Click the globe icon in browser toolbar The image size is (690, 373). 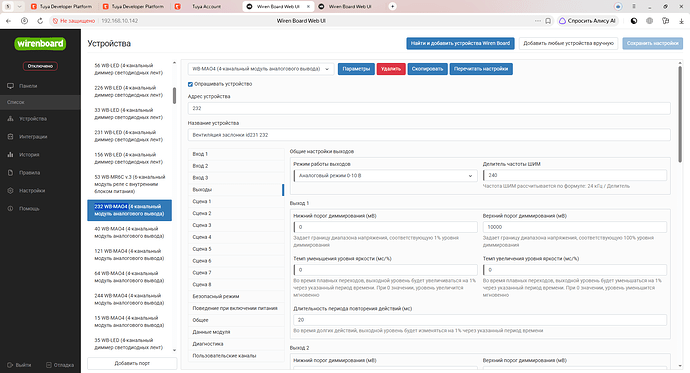pos(650,21)
